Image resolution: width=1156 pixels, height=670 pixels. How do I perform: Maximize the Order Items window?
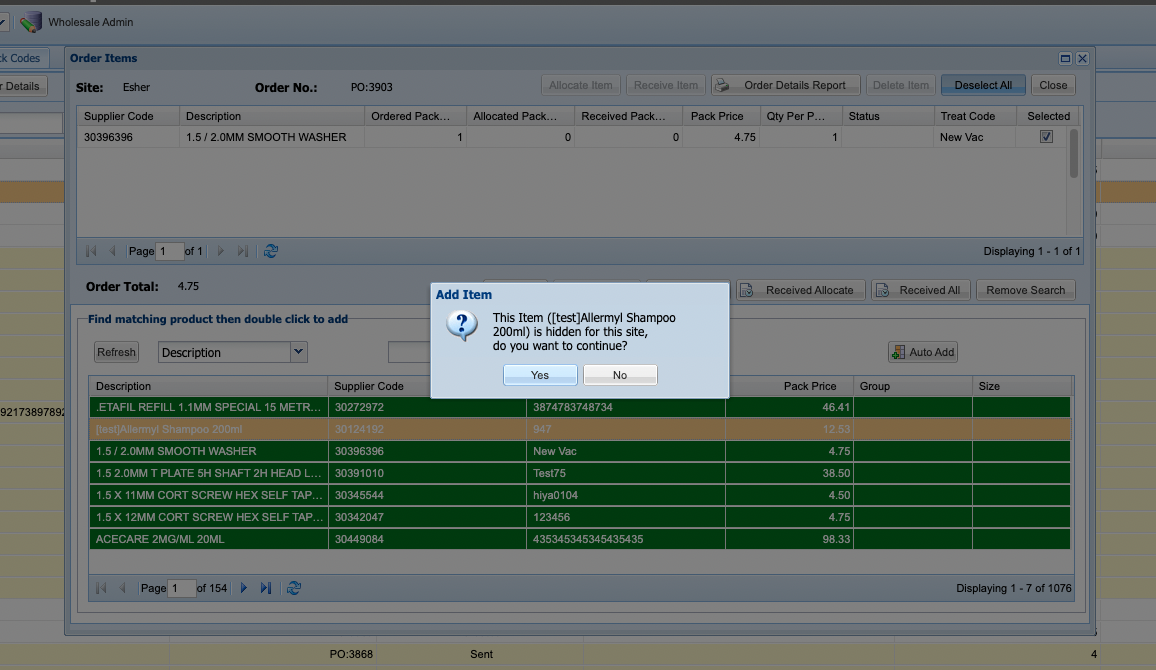tap(1065, 58)
